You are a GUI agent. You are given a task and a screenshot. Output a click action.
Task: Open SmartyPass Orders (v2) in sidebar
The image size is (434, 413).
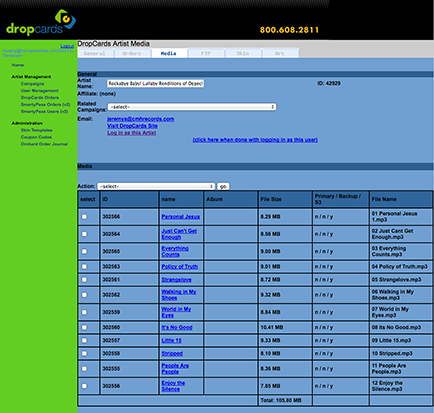click(45, 105)
